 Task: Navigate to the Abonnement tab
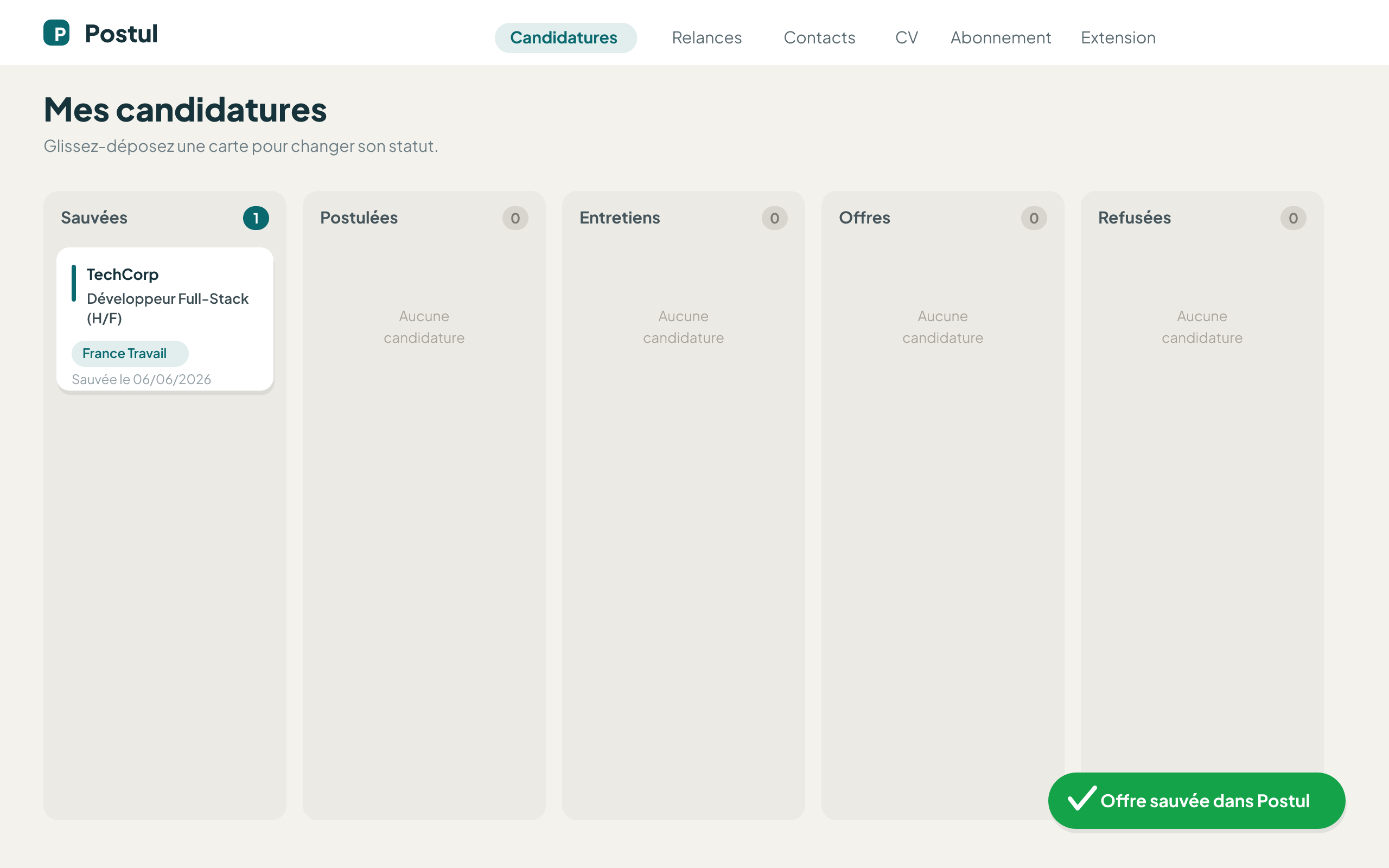pos(1001,38)
